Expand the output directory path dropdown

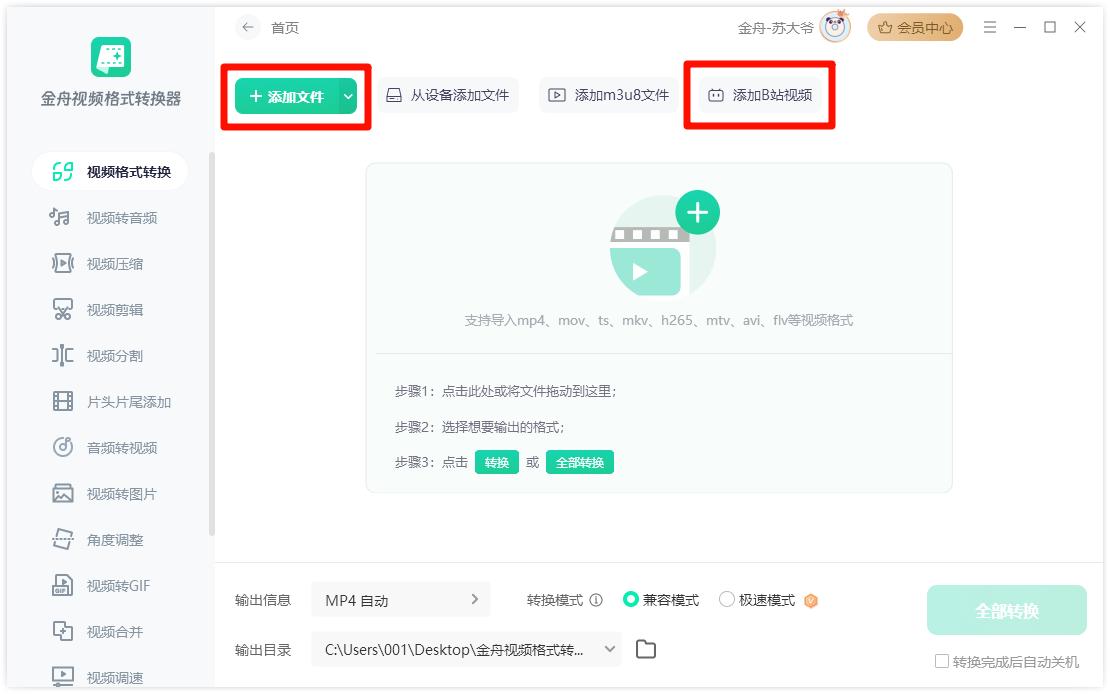[610, 650]
